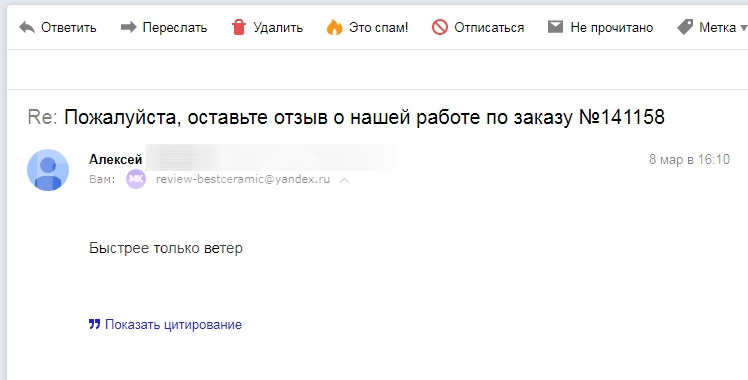Click sender name Алексей

(115, 160)
